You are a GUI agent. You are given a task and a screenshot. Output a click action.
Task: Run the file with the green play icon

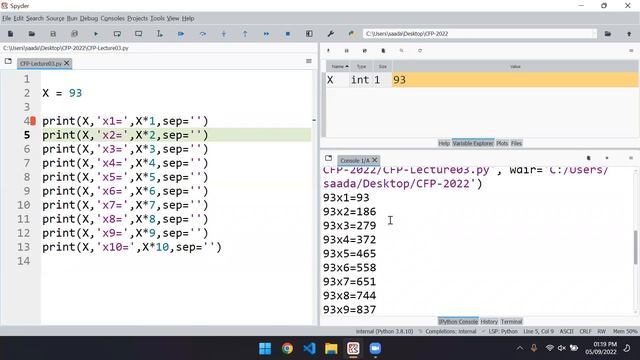pos(96,34)
